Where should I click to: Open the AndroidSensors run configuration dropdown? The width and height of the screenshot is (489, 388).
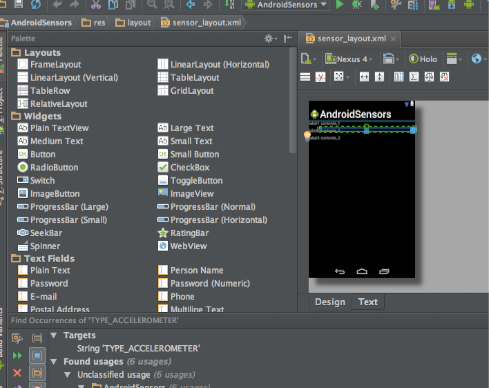click(x=286, y=5)
